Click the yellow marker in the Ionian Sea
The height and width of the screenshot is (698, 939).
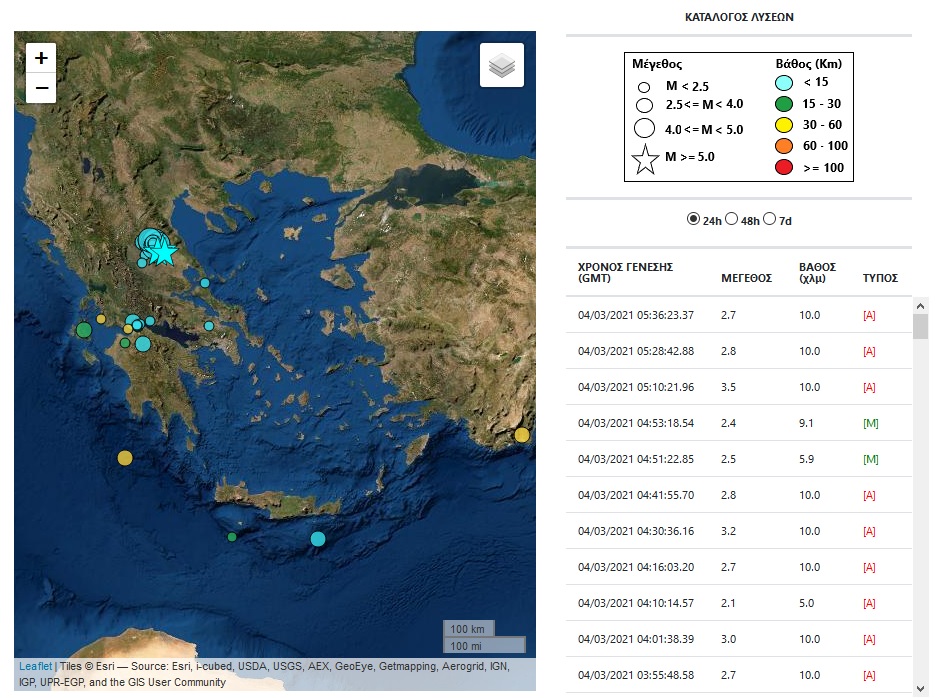tap(125, 458)
